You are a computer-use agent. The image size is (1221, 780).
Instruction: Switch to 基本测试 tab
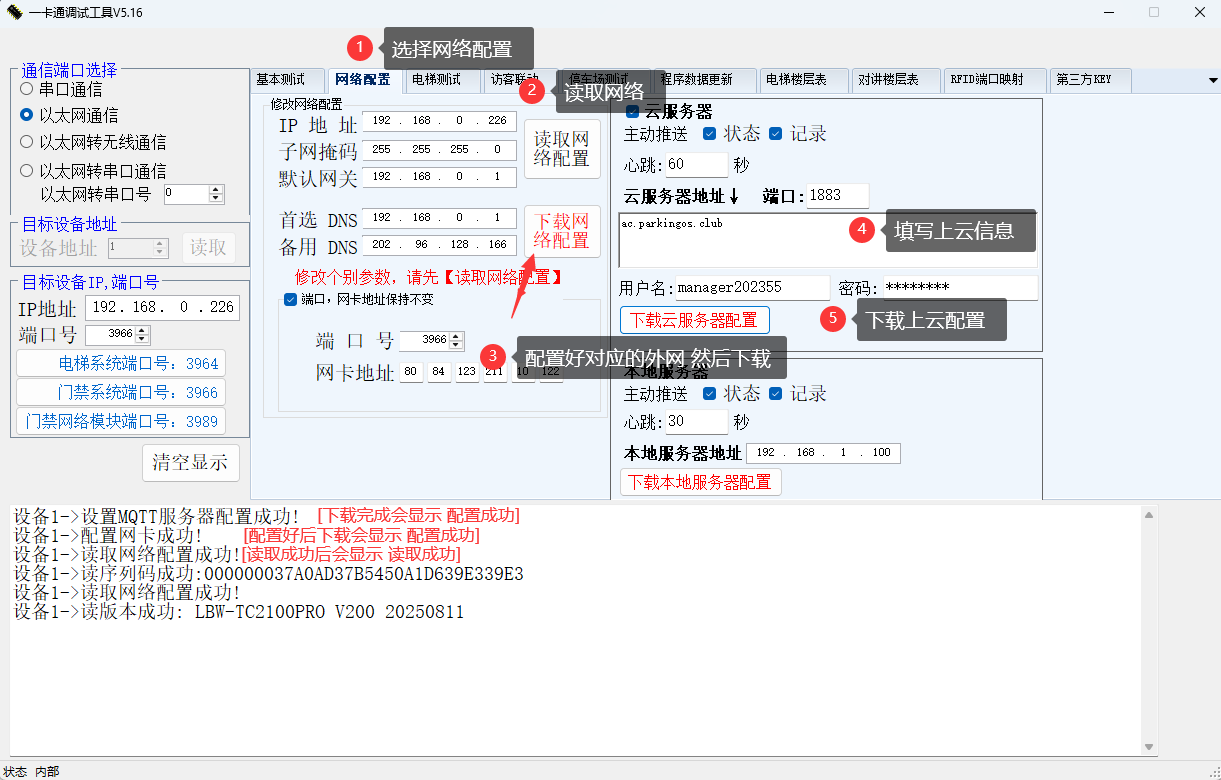coord(288,79)
